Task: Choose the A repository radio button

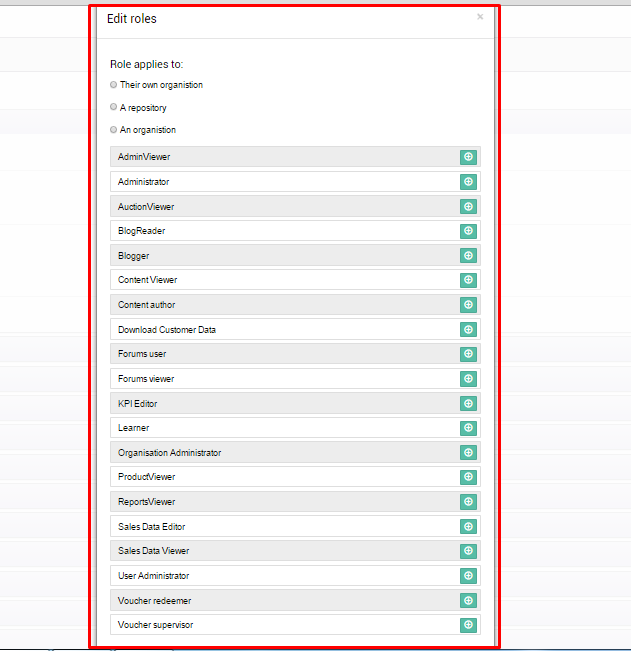Action: click(x=113, y=107)
